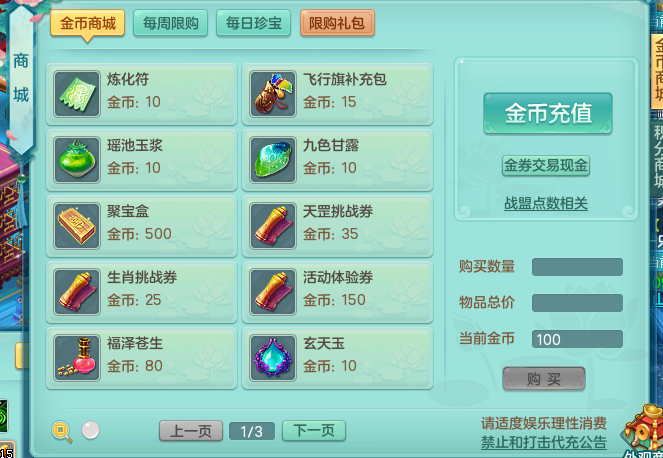
Task: Click the coin magnifier search icon
Action: click(x=62, y=431)
